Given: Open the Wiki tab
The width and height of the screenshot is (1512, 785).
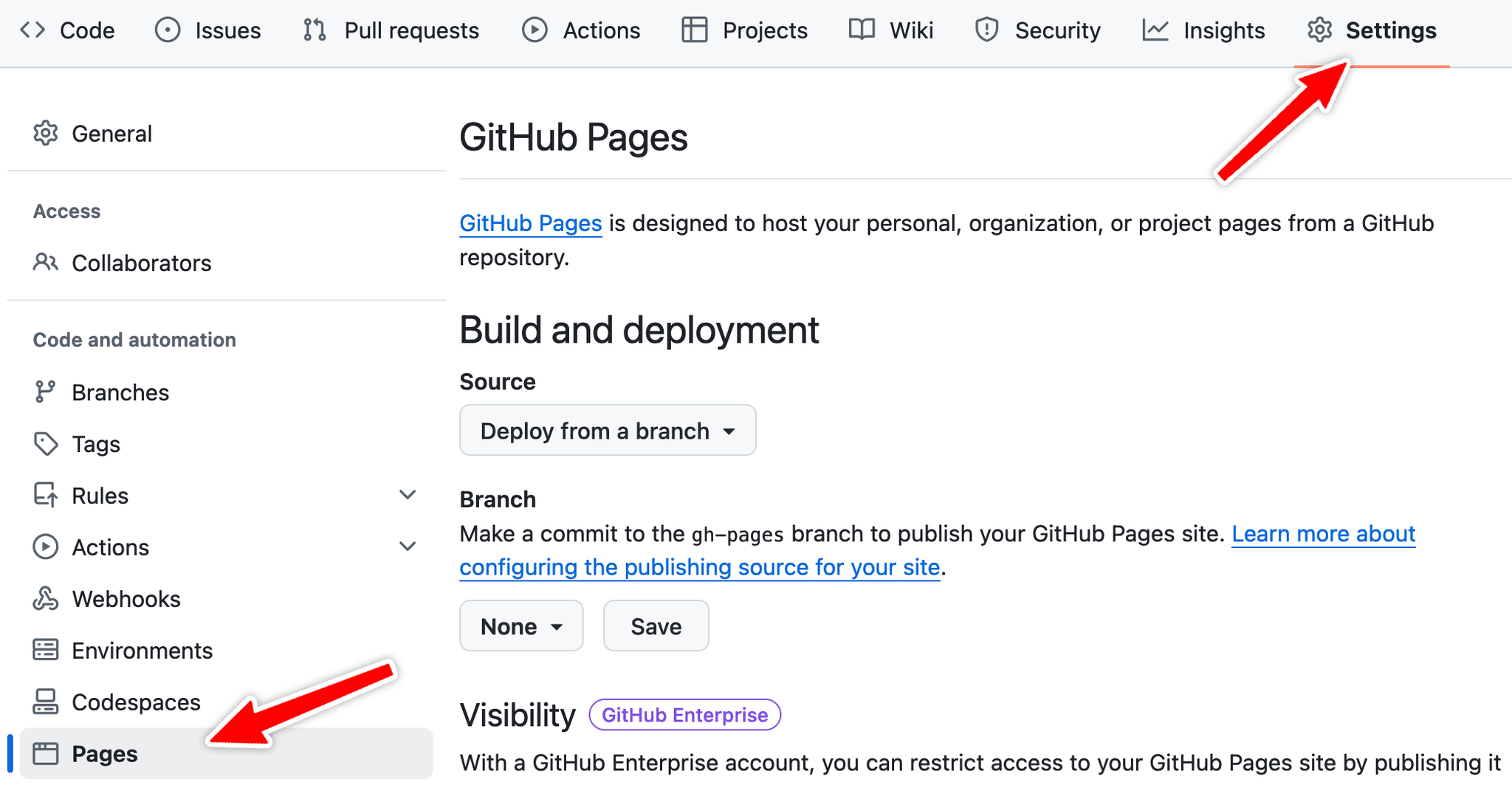Looking at the screenshot, I should point(891,30).
